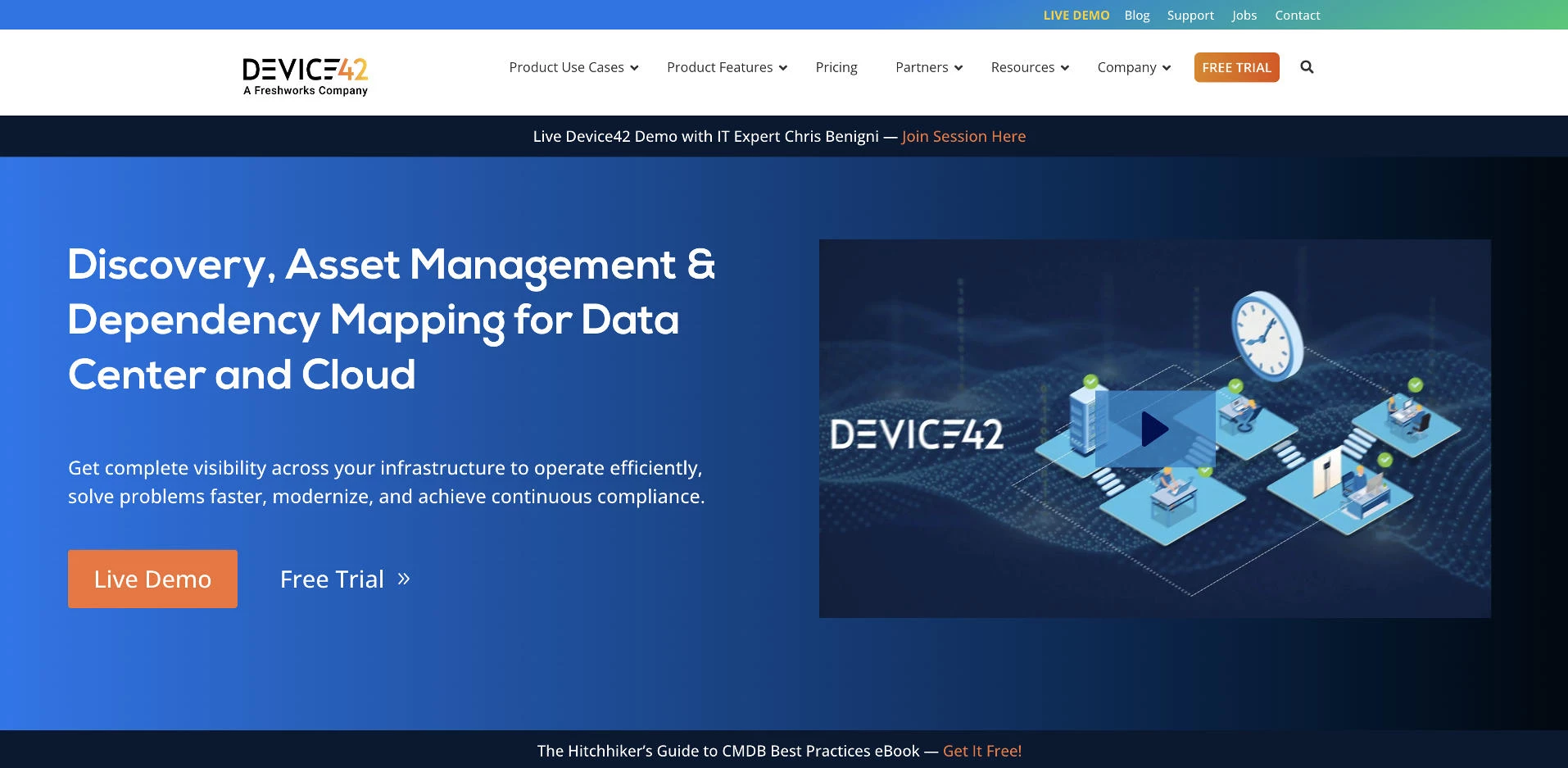Open the Pricing page
This screenshot has width=1568, height=768.
tap(836, 67)
